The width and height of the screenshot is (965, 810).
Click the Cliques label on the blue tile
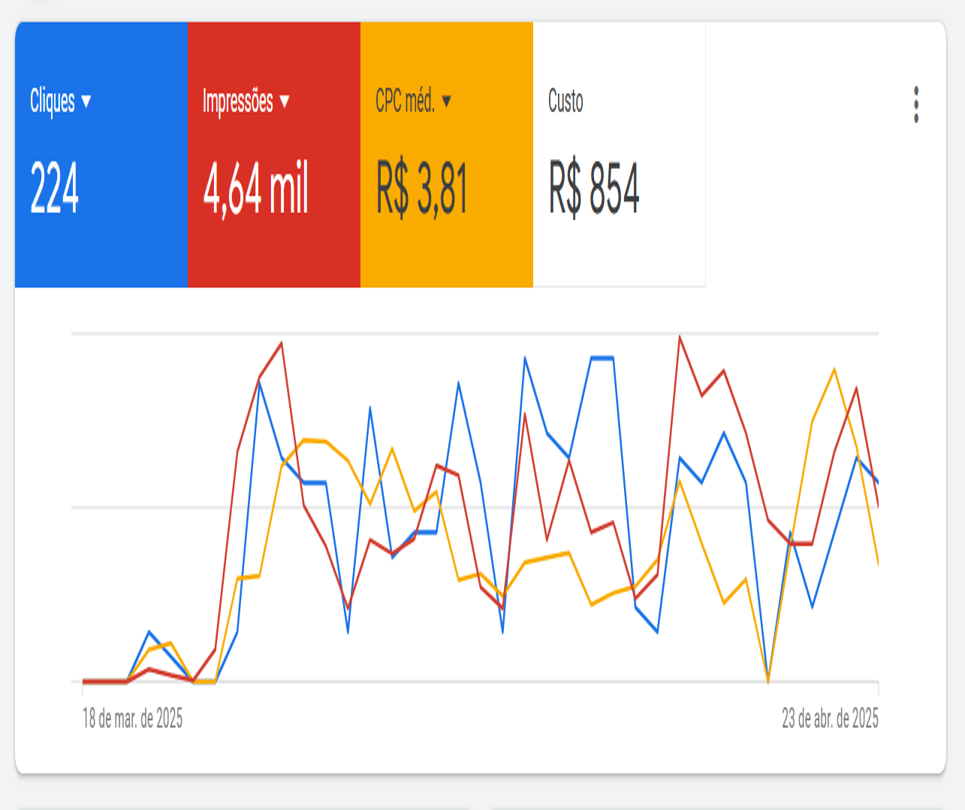click(52, 102)
